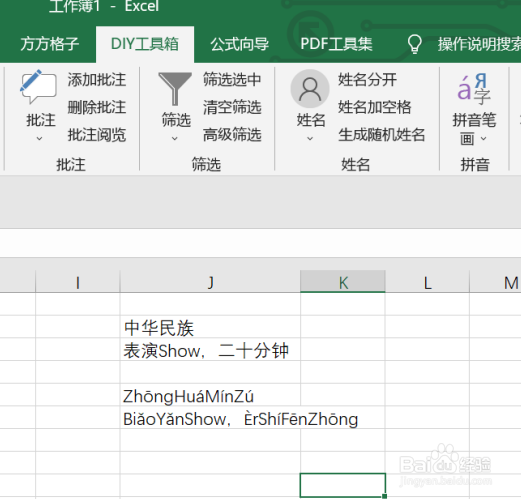Switch to the 方方格子 tab
This screenshot has width=521, height=499.
click(50, 44)
